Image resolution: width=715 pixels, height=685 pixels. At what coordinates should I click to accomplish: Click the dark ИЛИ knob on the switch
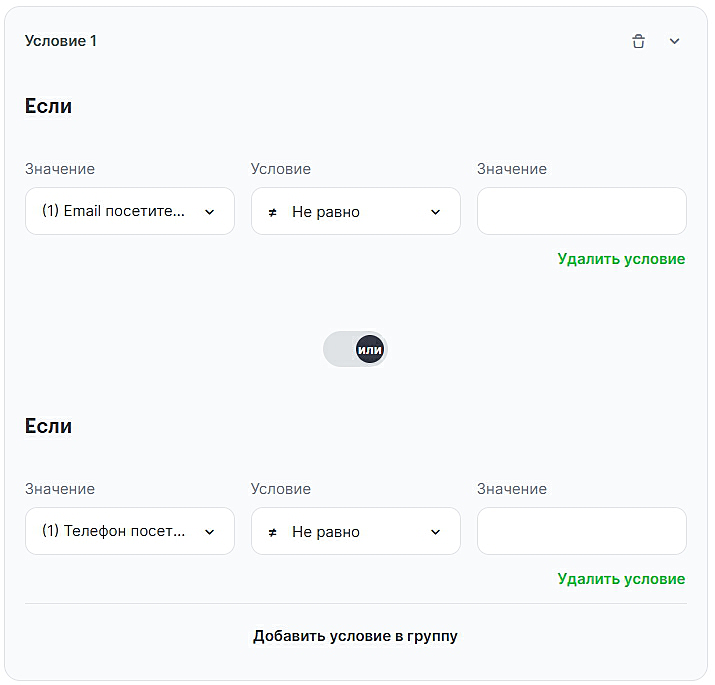[370, 349]
